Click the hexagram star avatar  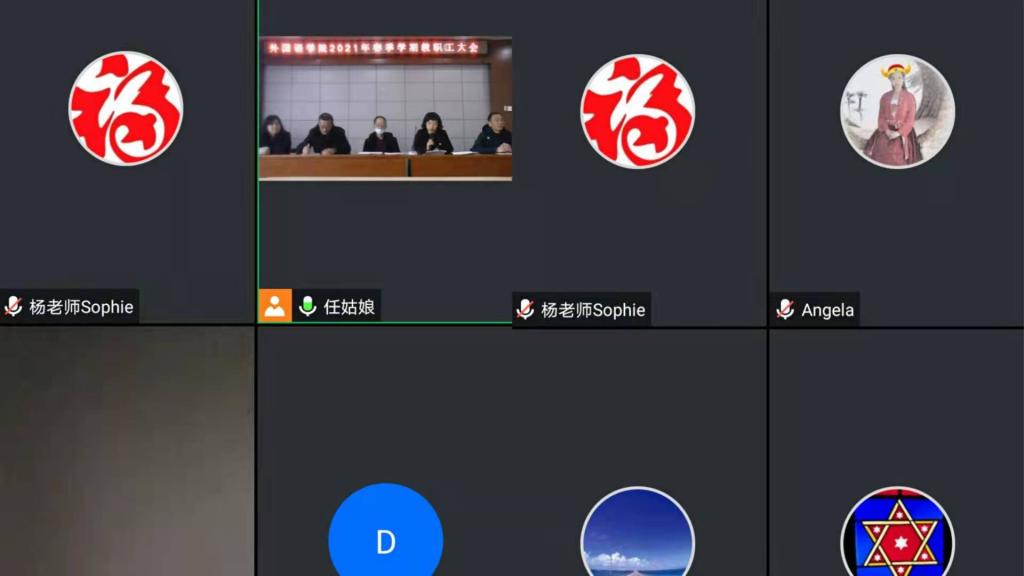[x=897, y=534]
